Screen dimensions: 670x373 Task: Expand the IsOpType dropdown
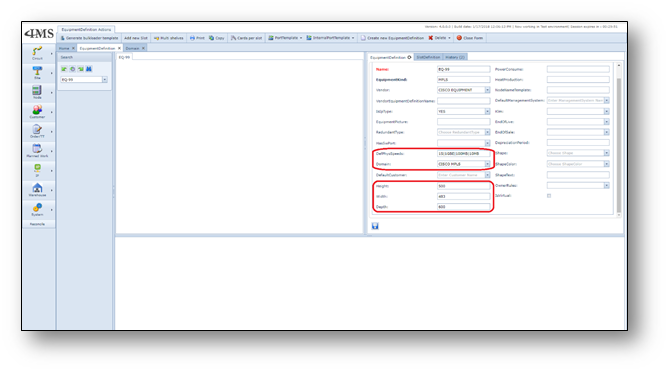(x=487, y=112)
